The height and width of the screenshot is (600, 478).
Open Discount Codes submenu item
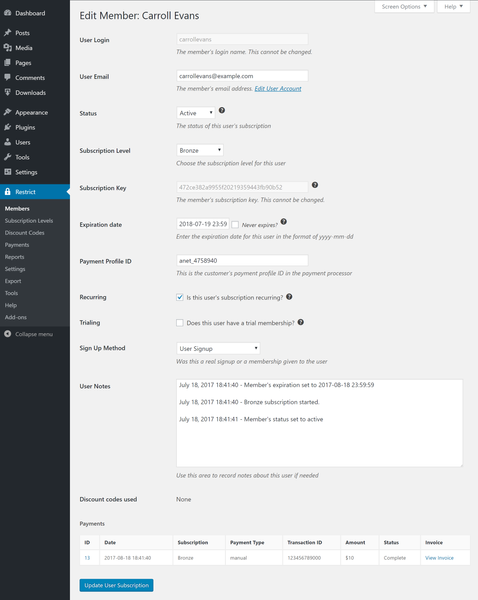tap(24, 233)
